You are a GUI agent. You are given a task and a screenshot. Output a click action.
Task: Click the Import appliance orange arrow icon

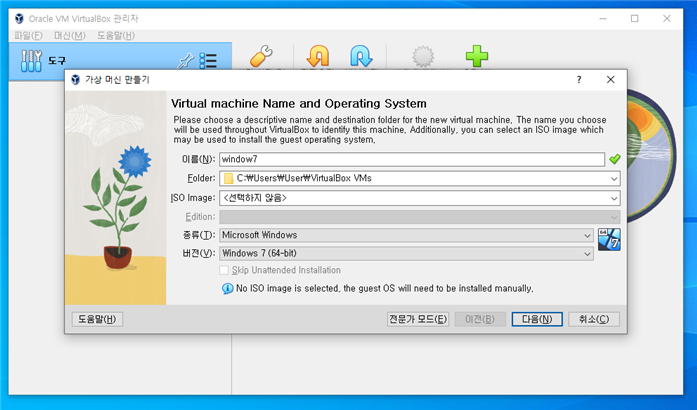(x=318, y=56)
